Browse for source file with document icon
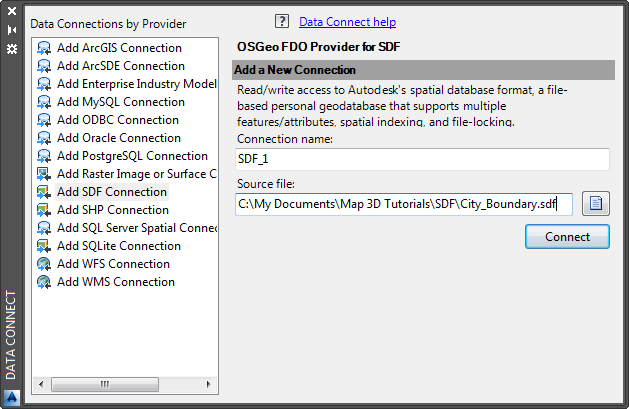The height and width of the screenshot is (409, 629). pyautogui.click(x=596, y=203)
